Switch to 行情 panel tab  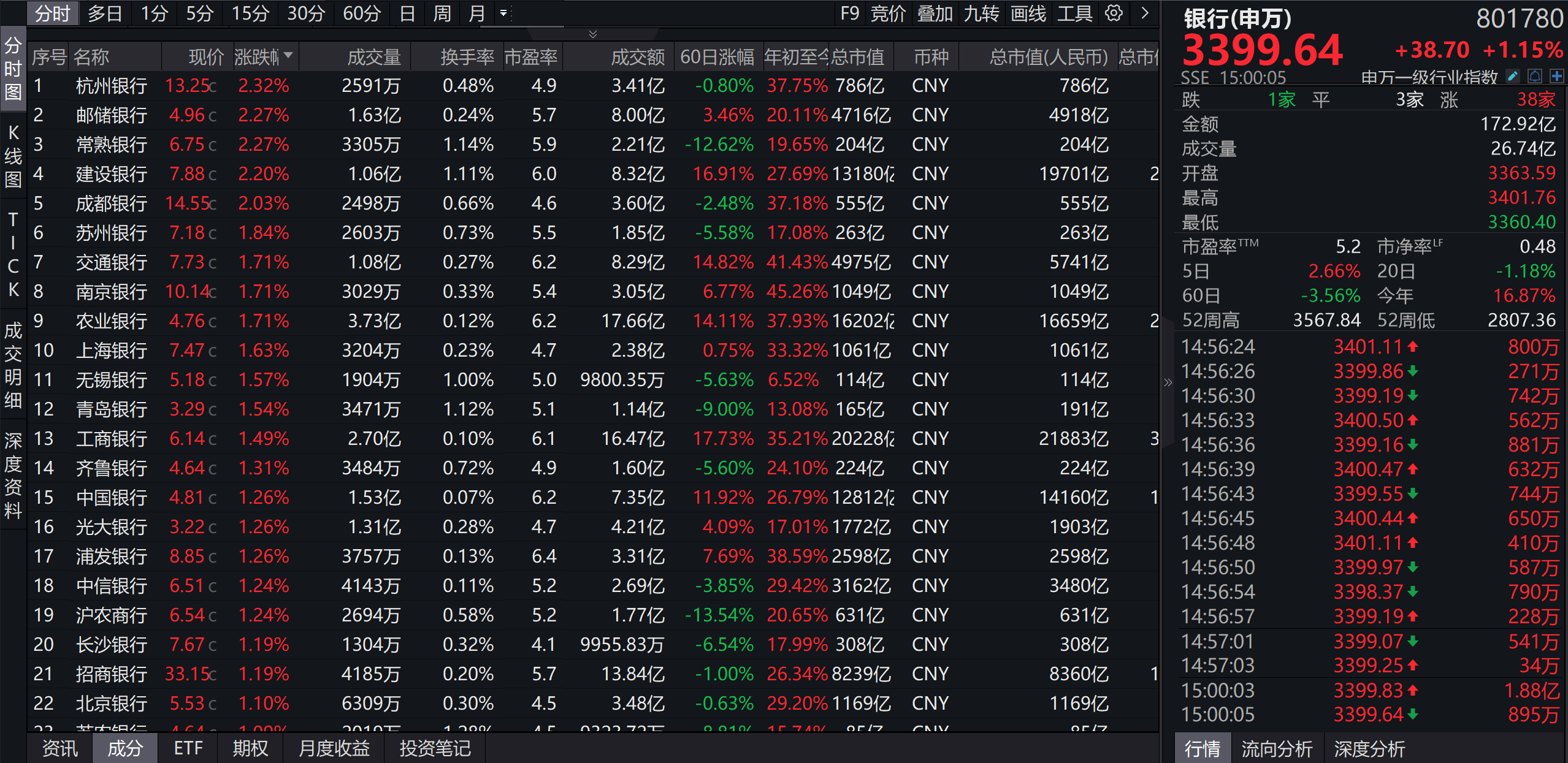(x=1202, y=748)
